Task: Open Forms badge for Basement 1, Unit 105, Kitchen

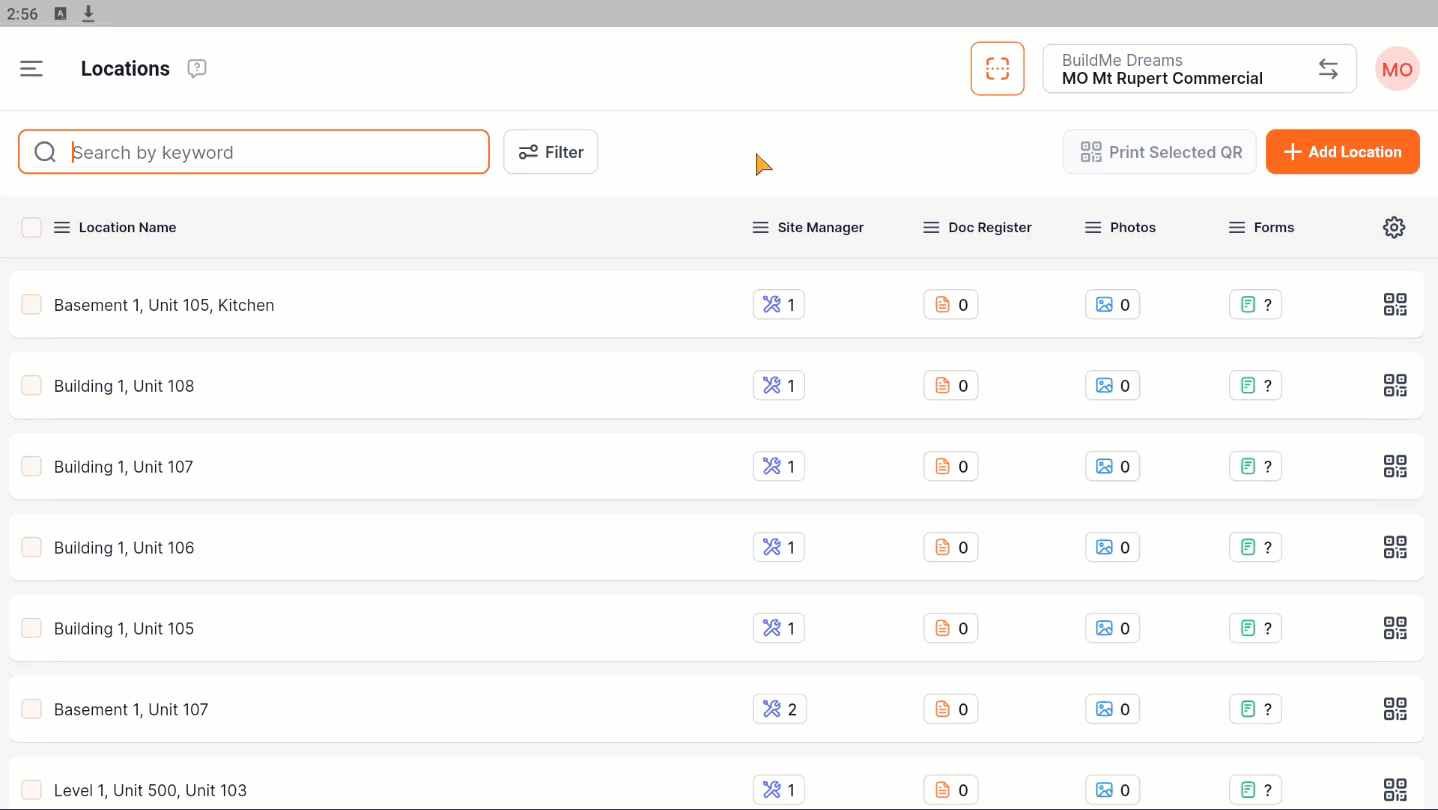Action: coord(1255,305)
